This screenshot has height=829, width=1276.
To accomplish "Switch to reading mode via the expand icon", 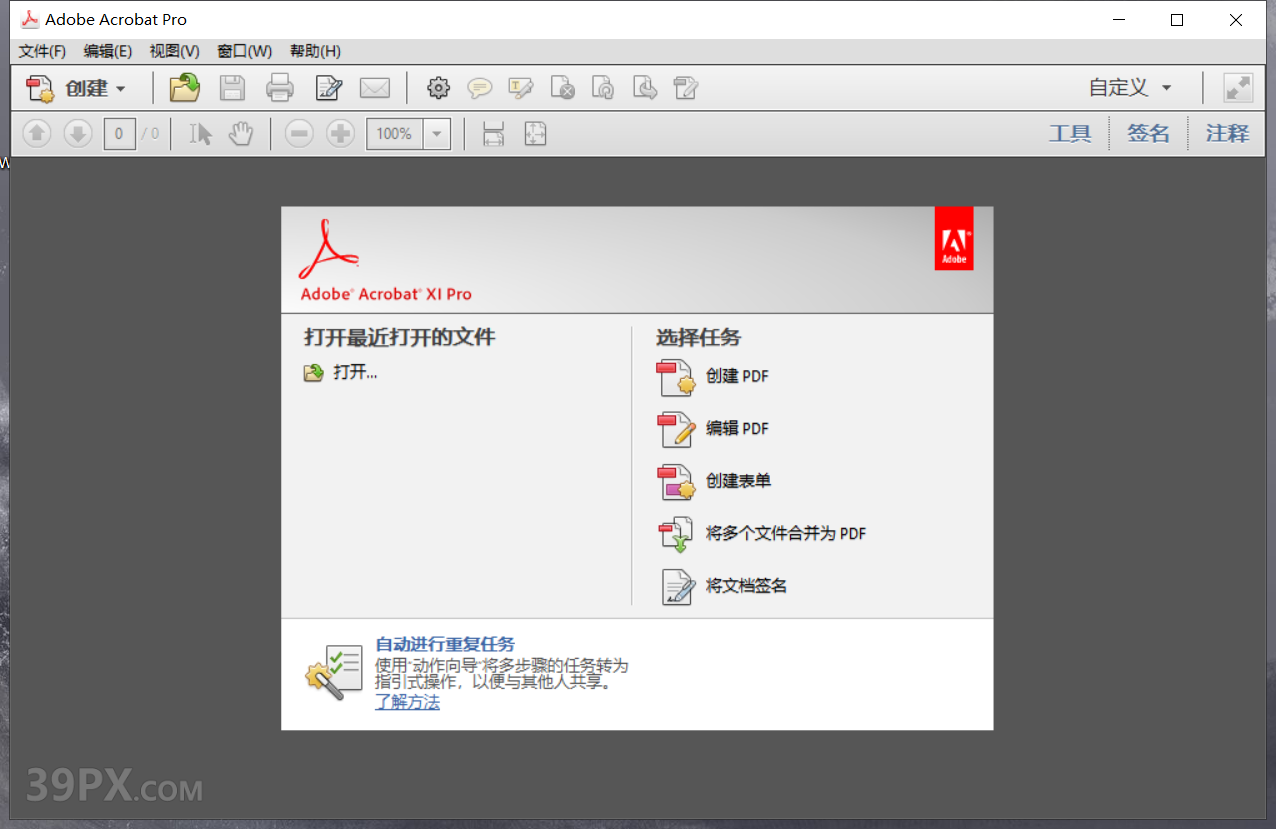I will coord(1237,88).
